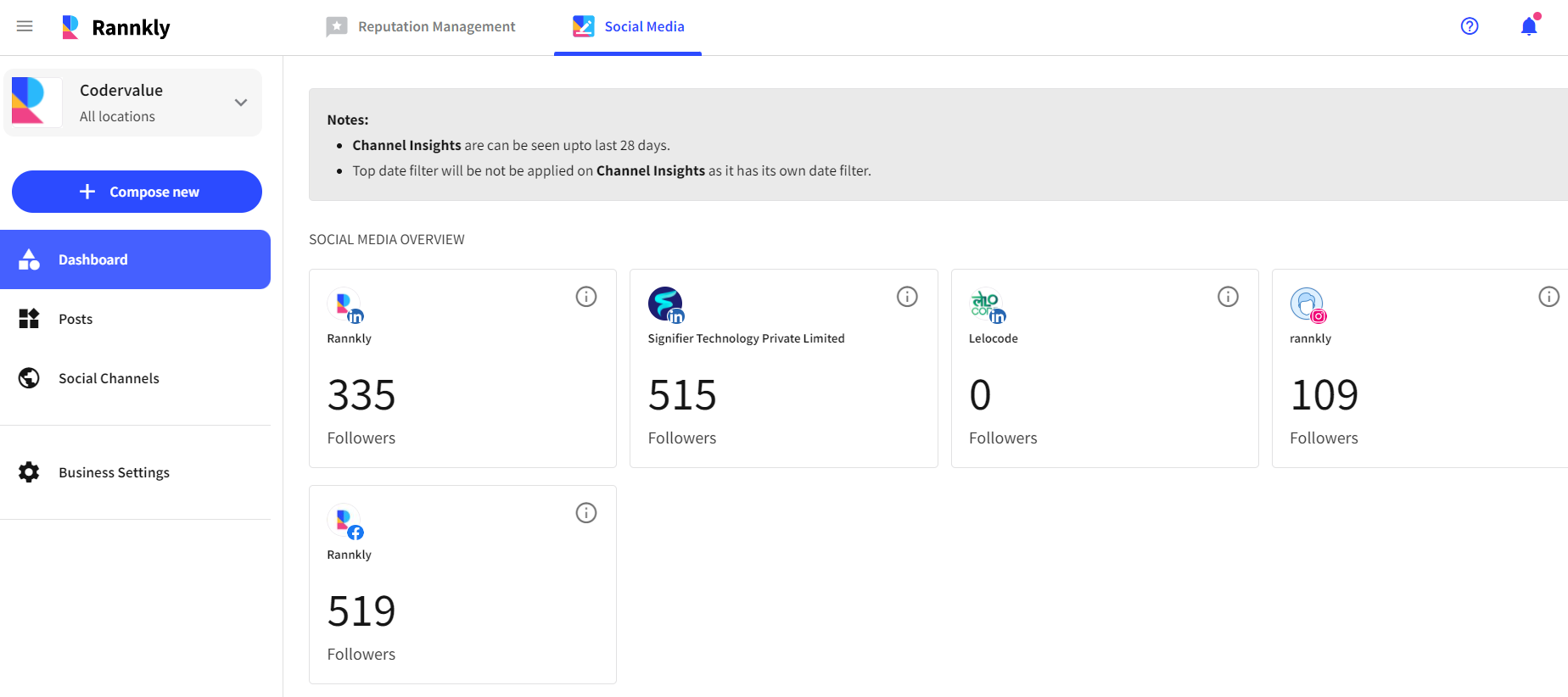Open the help question mark icon
The width and height of the screenshot is (1568, 697).
1470,26
